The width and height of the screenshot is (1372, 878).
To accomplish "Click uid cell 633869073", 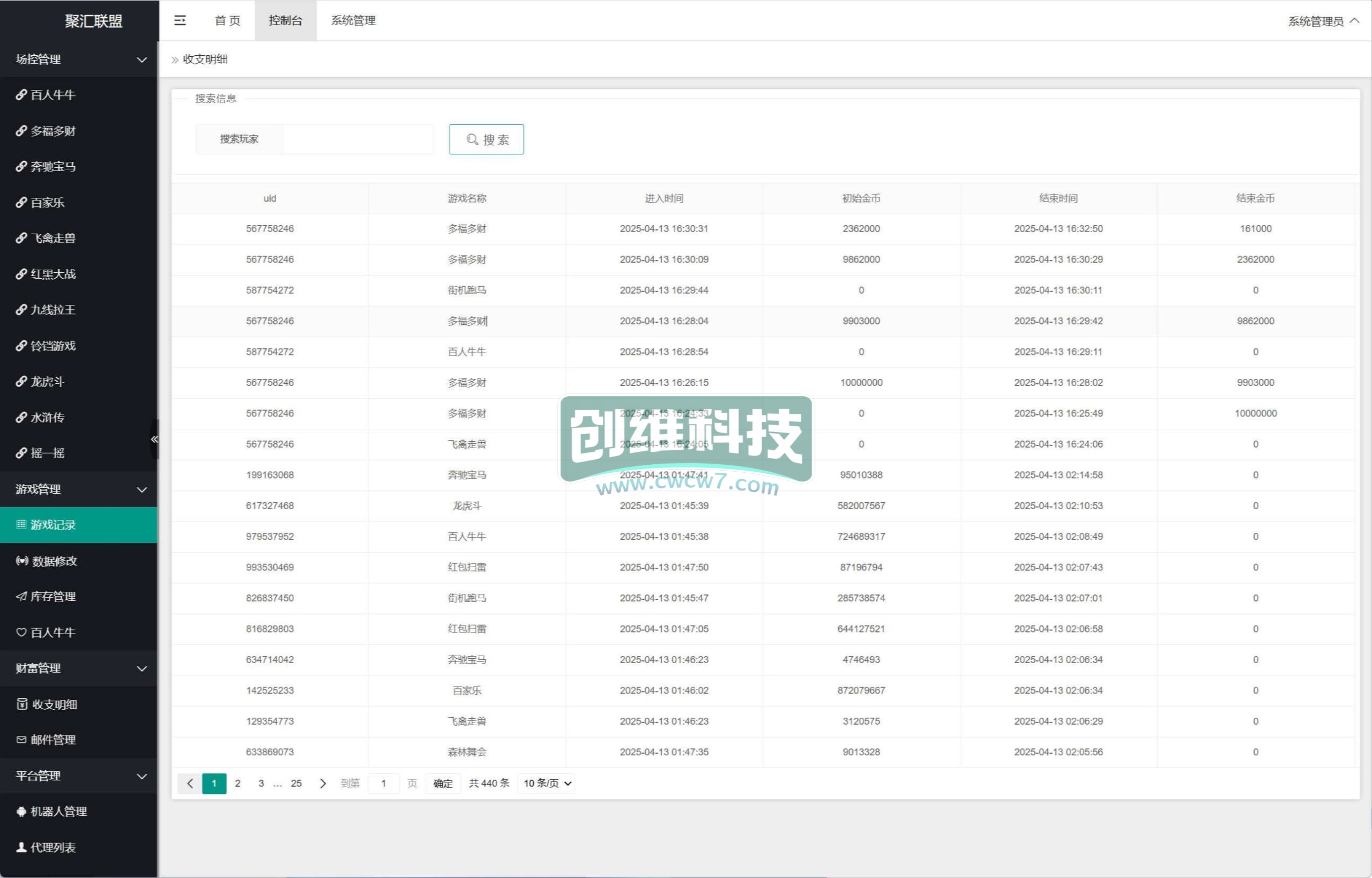I will click(270, 752).
